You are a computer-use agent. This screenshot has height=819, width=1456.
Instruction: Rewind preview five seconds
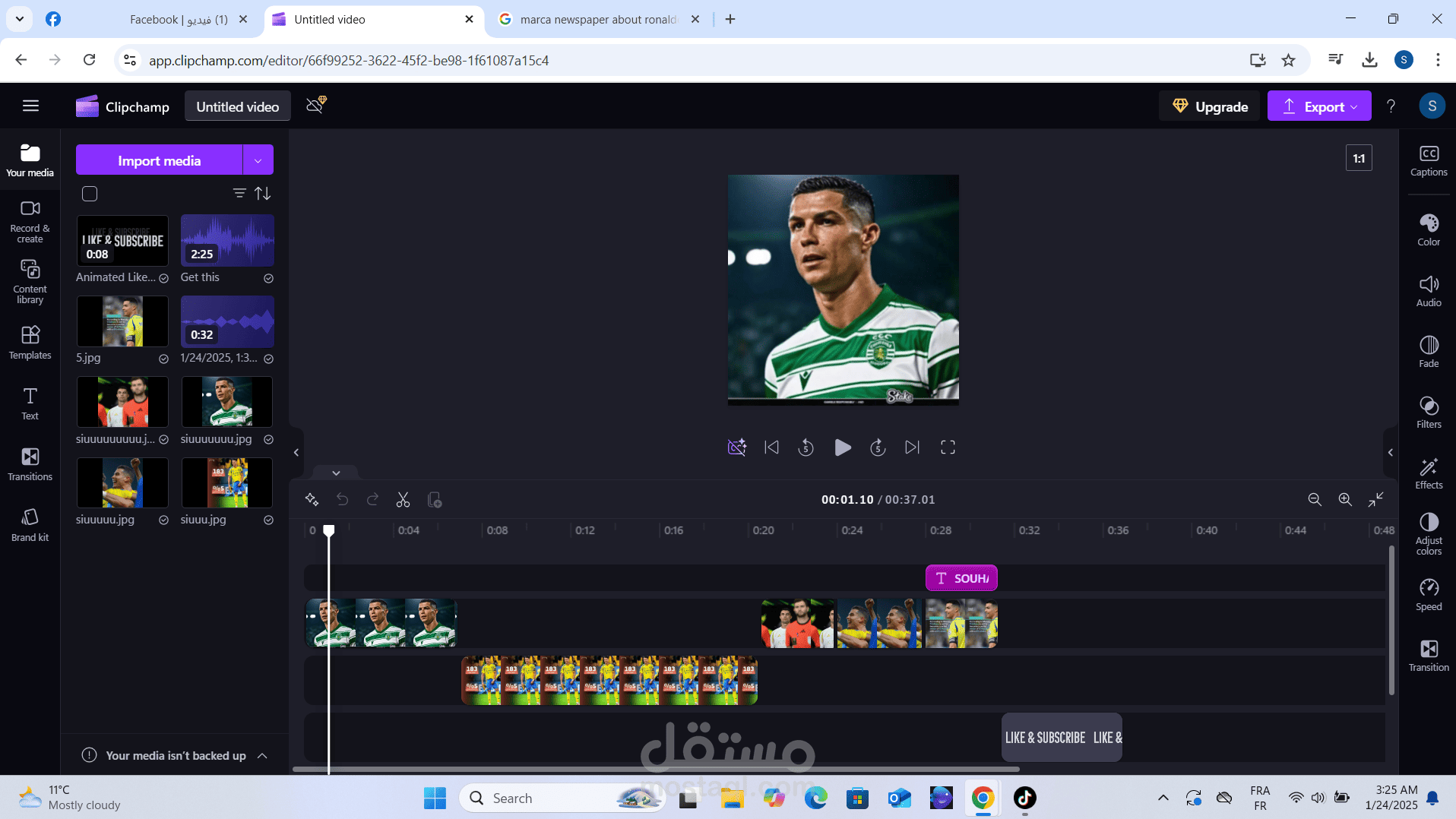click(806, 447)
